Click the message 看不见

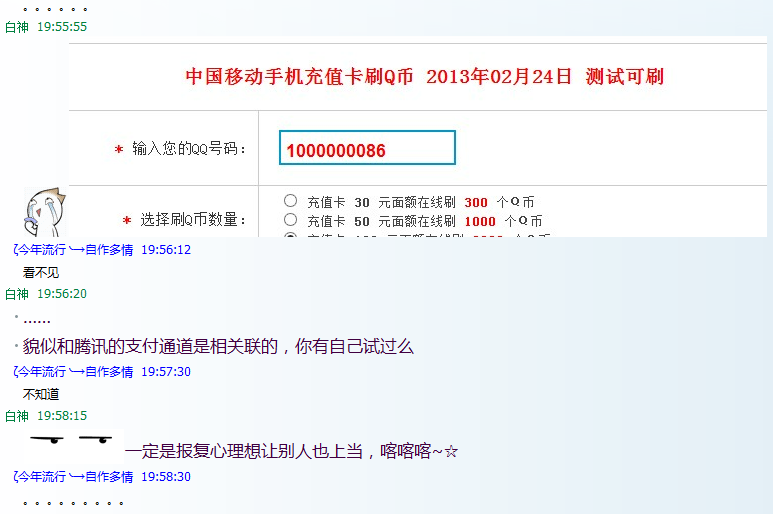pyautogui.click(x=41, y=273)
